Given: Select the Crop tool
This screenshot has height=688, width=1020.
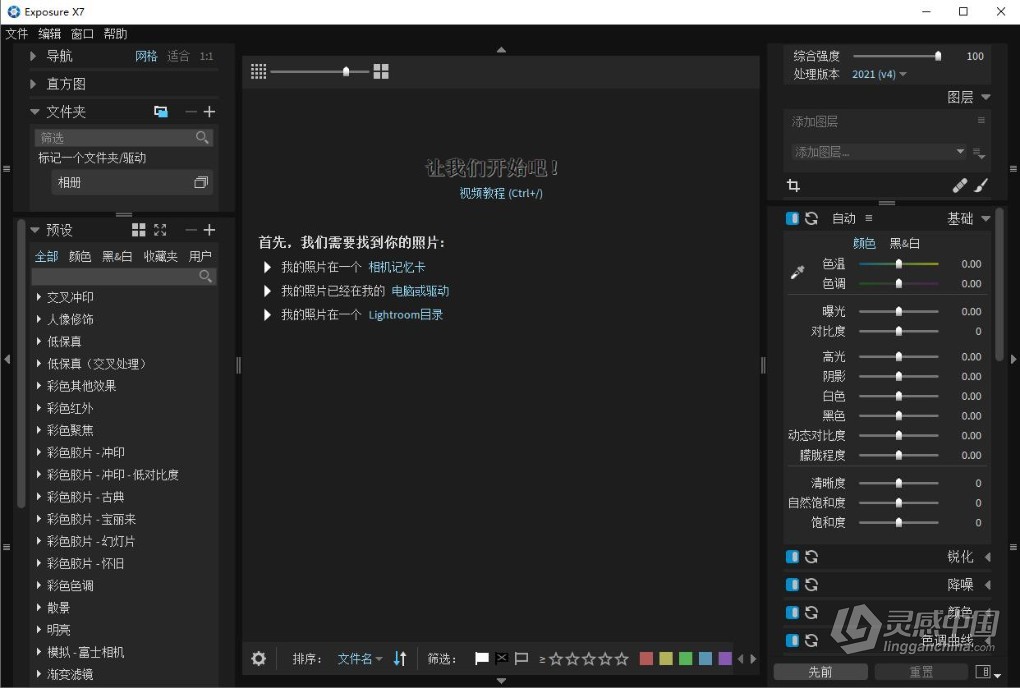Looking at the screenshot, I should tap(793, 185).
